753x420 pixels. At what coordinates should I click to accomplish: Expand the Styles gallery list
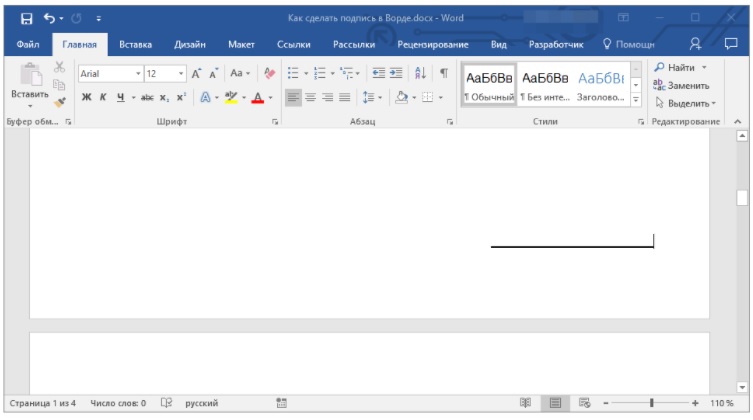coord(636,101)
